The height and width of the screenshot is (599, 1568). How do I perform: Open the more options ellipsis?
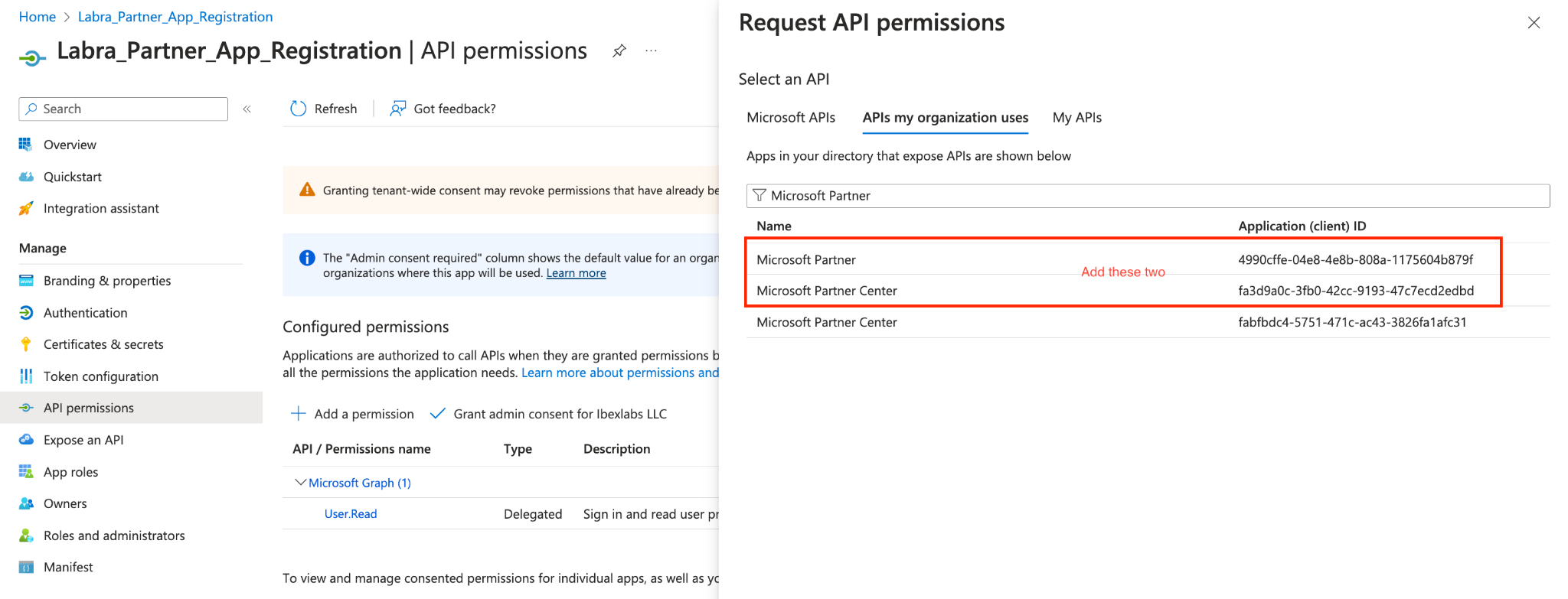[651, 50]
